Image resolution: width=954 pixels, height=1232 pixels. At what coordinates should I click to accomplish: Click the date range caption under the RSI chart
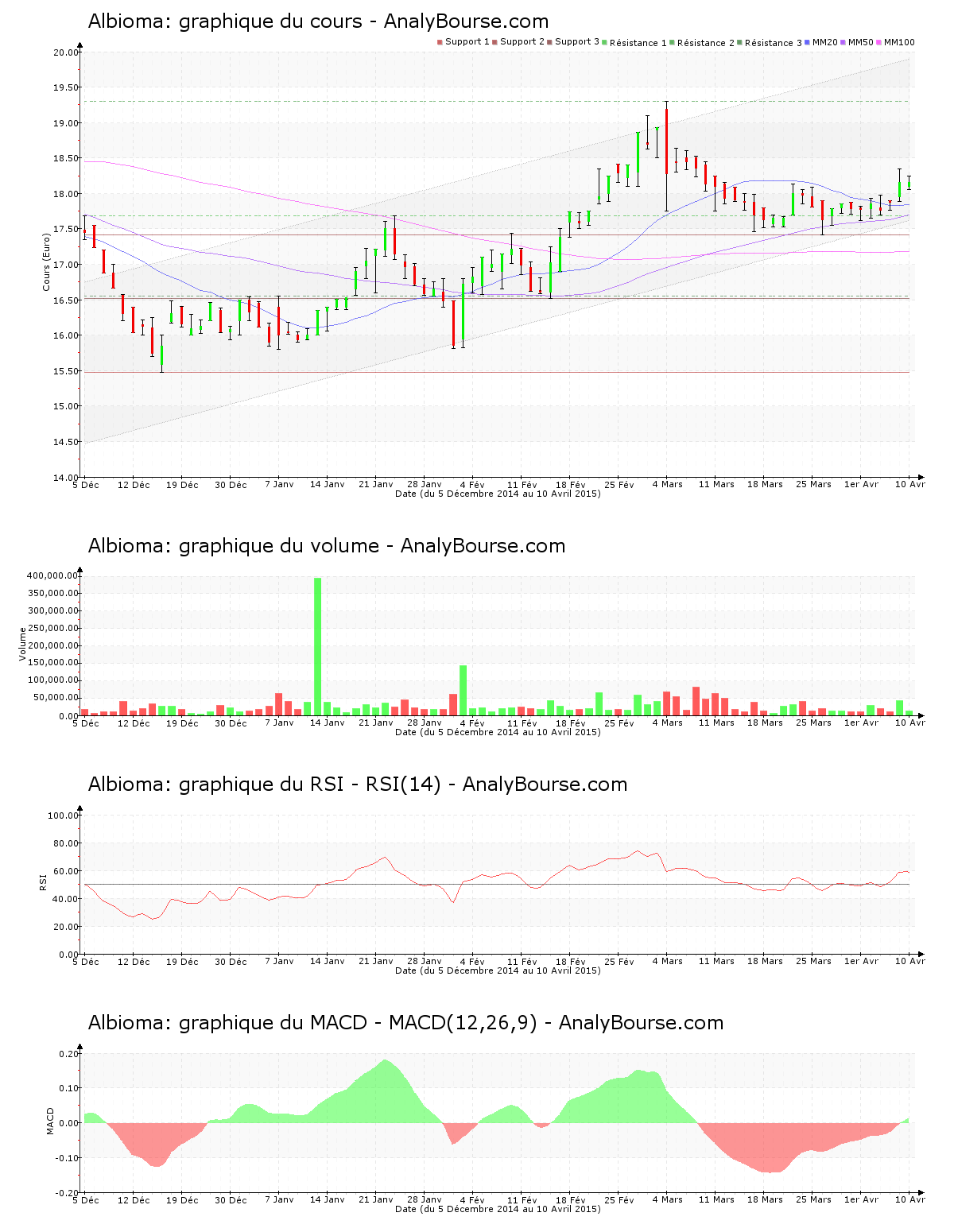(x=498, y=970)
